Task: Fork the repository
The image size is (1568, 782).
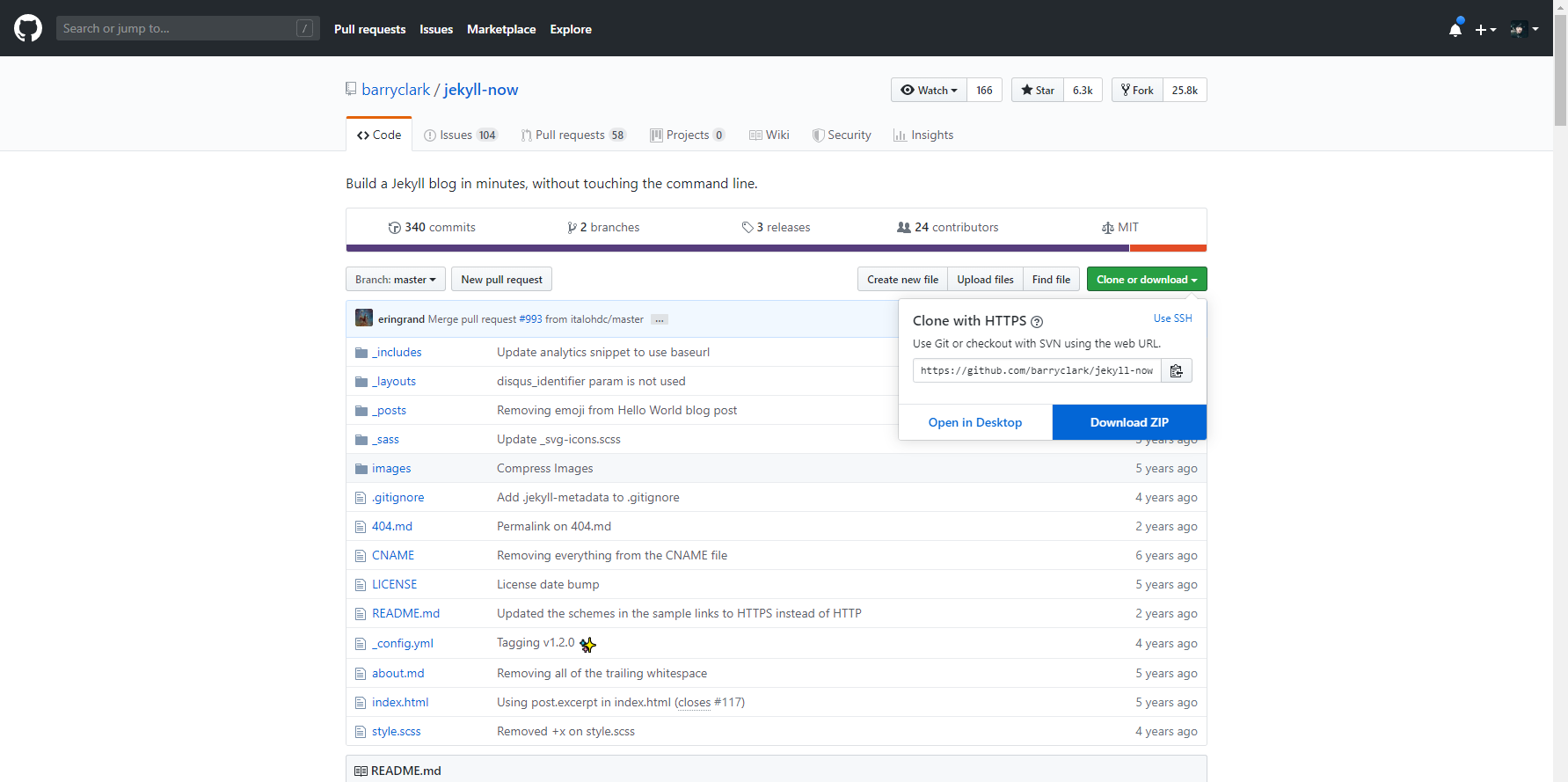Action: 1137,90
